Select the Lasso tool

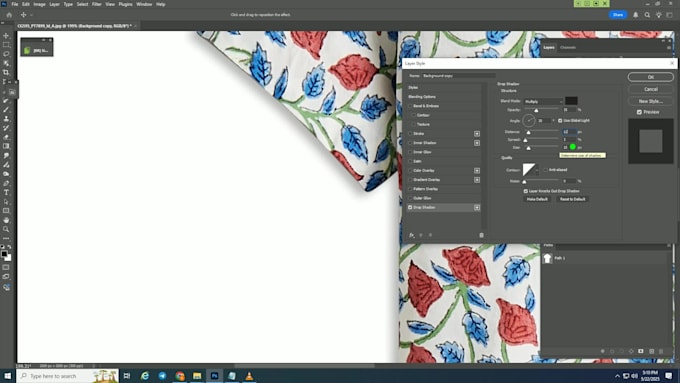[6, 54]
